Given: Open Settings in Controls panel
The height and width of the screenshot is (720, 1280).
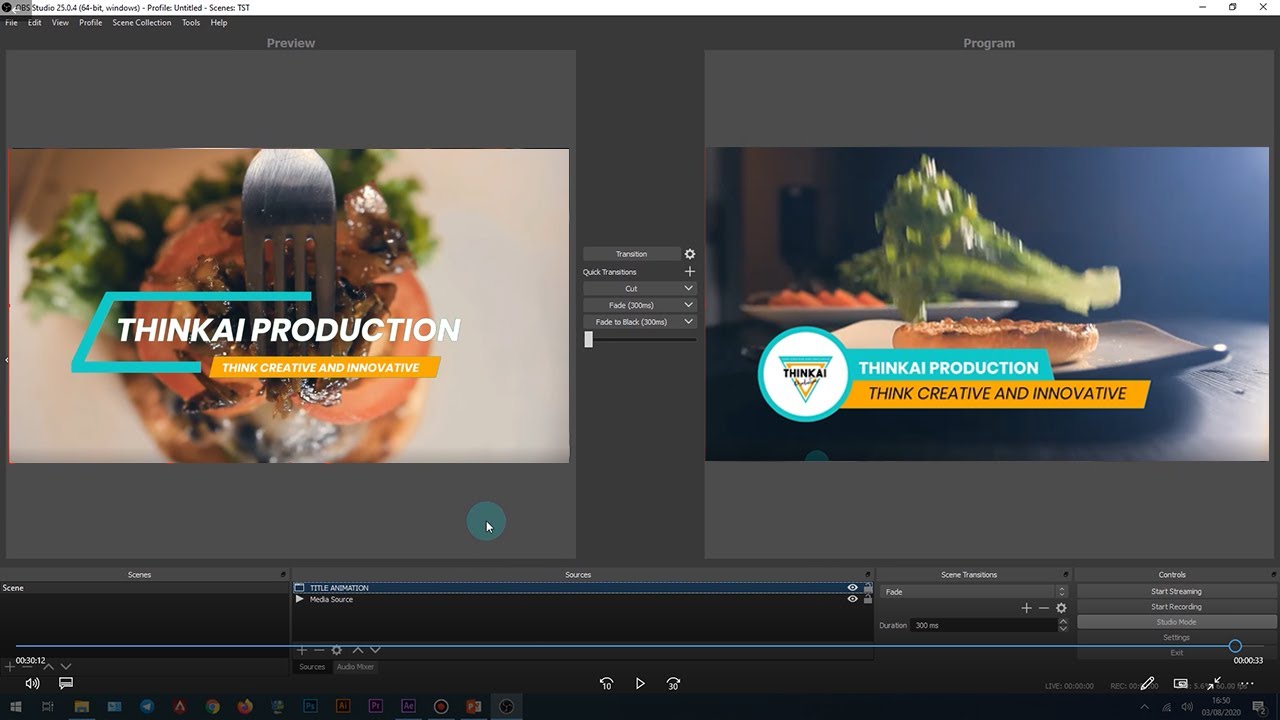Looking at the screenshot, I should (1176, 637).
